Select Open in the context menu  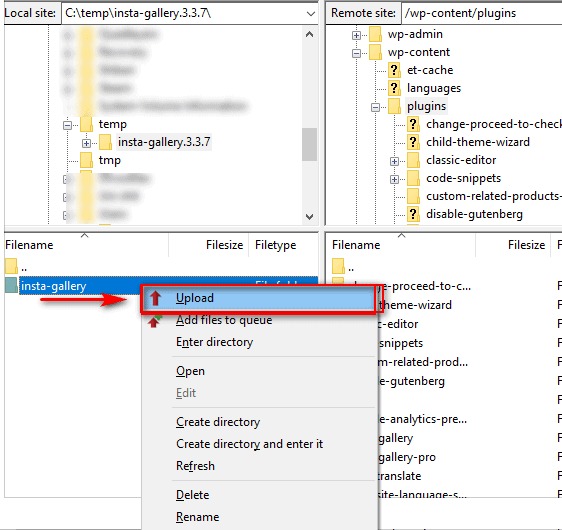click(x=259, y=371)
